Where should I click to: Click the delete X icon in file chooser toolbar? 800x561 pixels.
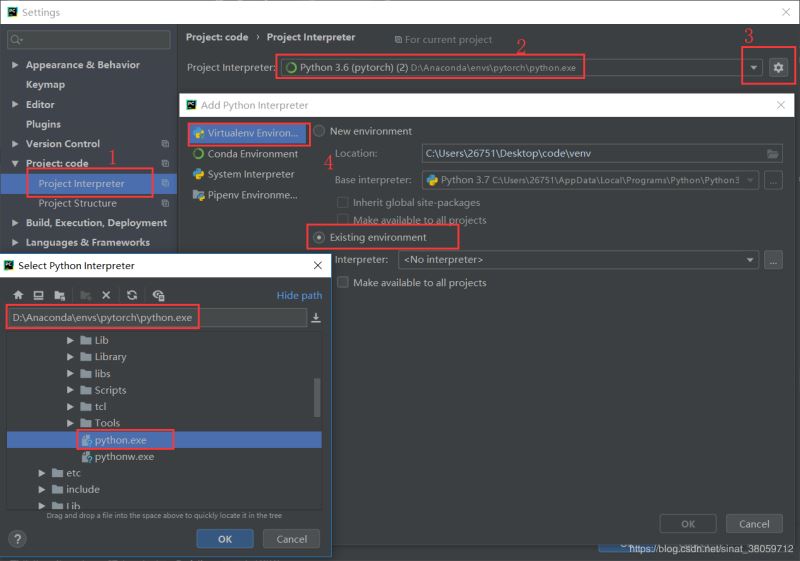pyautogui.click(x=106, y=295)
